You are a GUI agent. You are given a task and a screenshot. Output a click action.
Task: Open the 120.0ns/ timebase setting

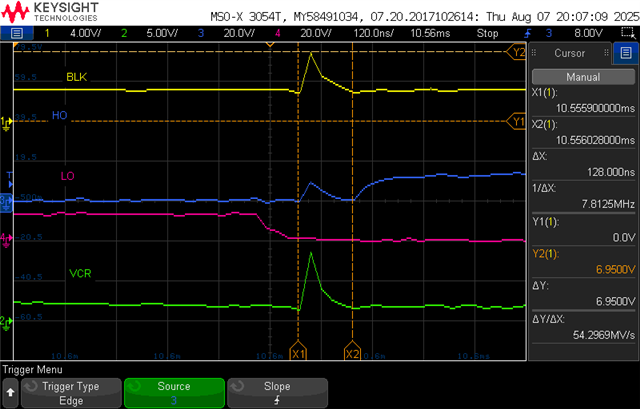[373, 33]
